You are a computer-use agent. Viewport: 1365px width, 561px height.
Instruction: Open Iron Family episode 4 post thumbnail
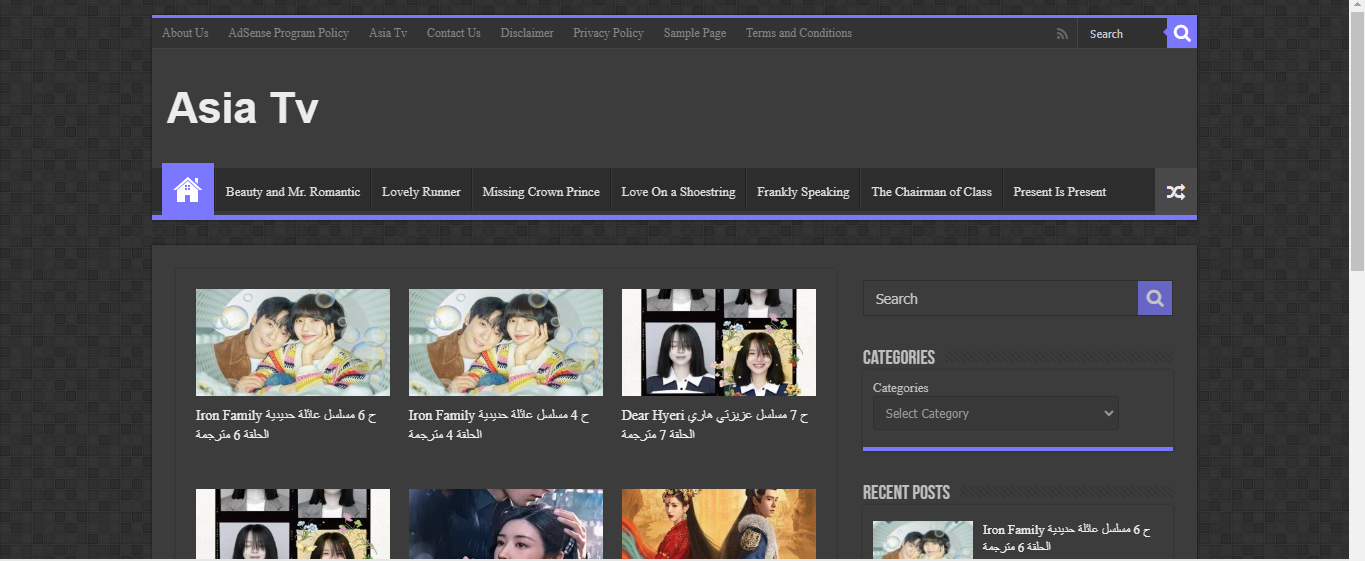506,343
